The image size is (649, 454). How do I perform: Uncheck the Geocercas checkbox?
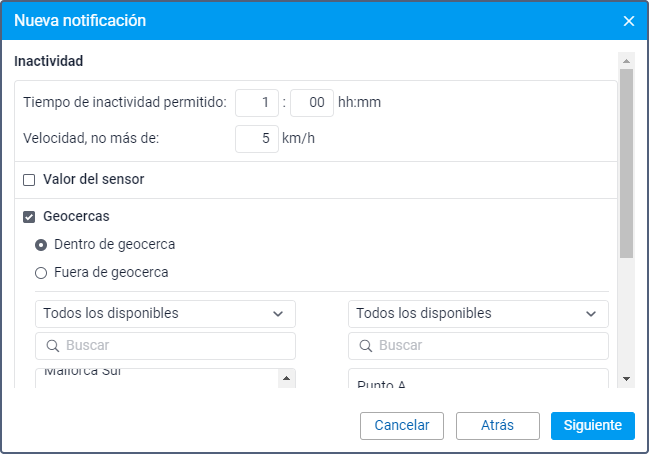(x=29, y=216)
